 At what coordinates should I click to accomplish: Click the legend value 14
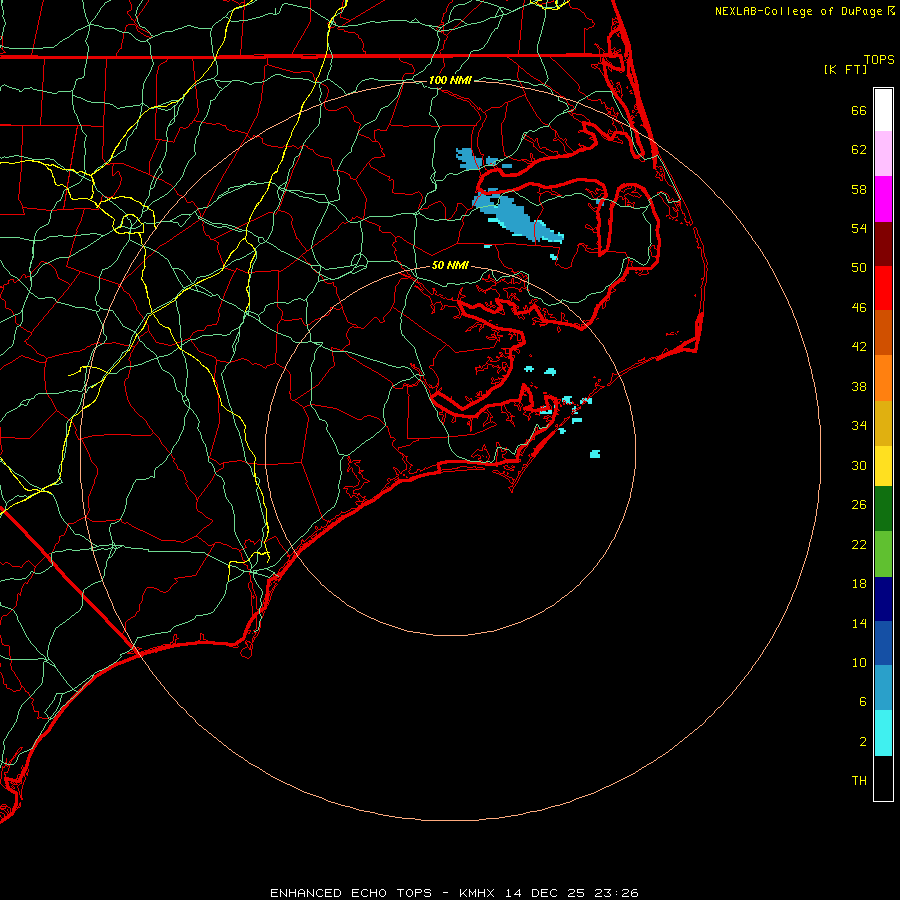[x=859, y=623]
